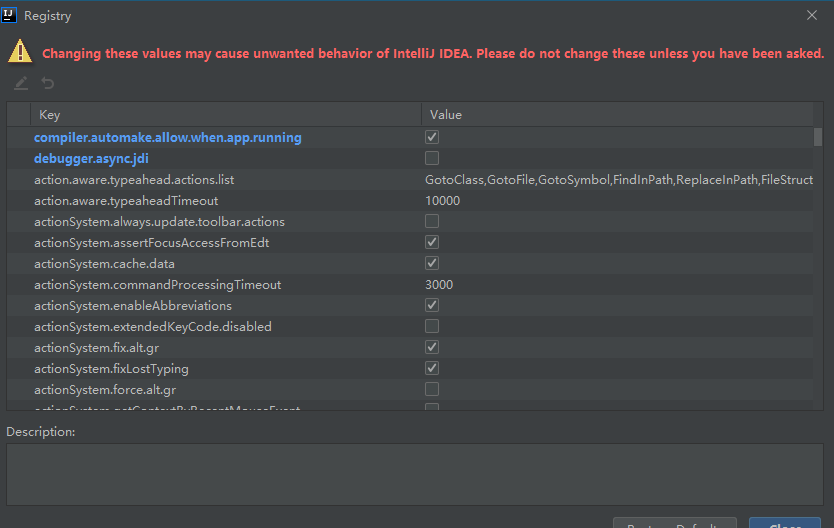The height and width of the screenshot is (528, 834).
Task: Enable actionSystem.force.alt.gr checkbox
Action: [432, 389]
